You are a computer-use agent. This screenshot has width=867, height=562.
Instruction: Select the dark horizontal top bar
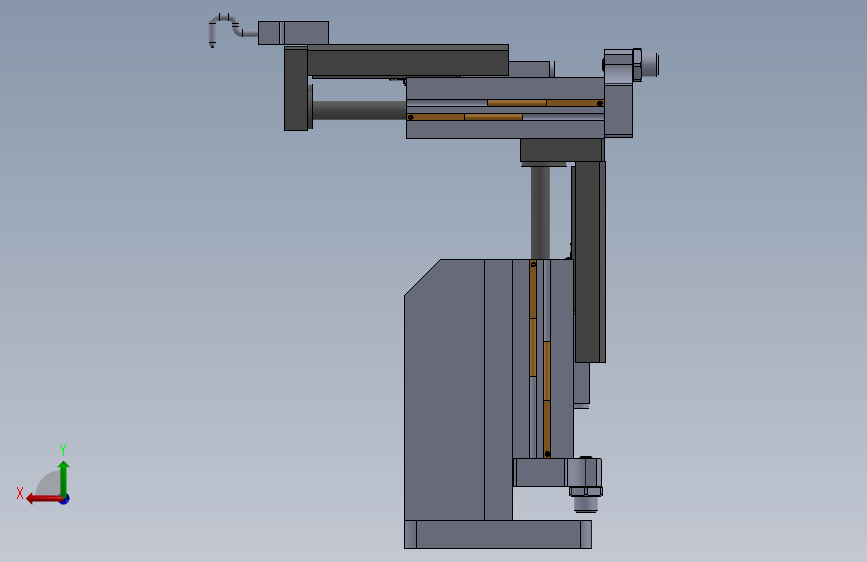(408, 60)
